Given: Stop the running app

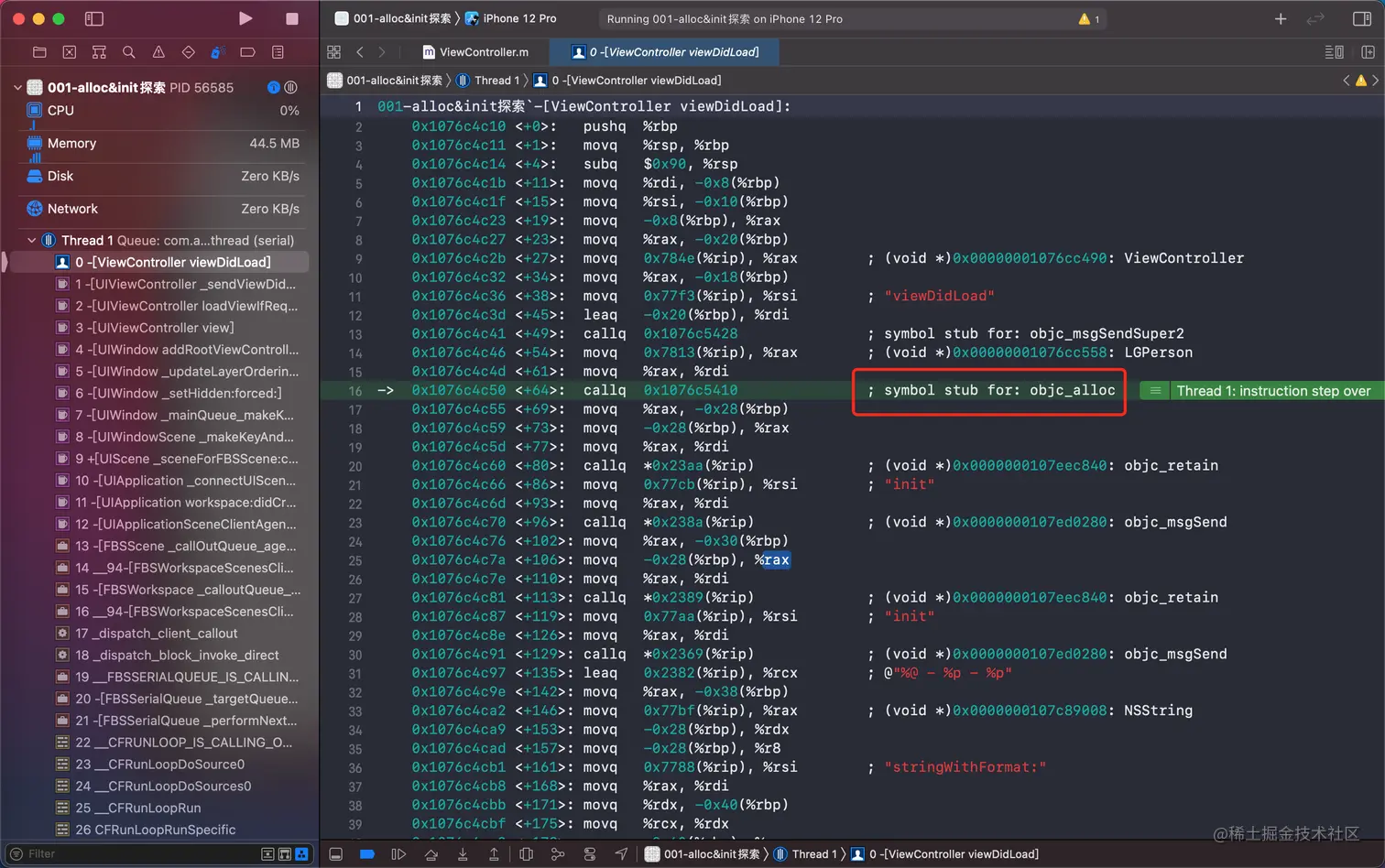Looking at the screenshot, I should point(292,18).
